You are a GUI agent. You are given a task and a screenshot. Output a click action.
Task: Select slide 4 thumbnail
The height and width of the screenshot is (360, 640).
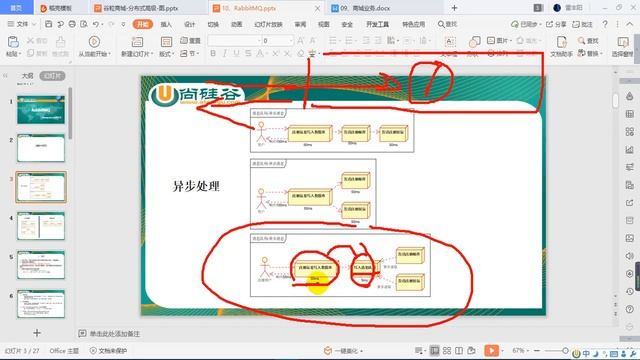pyautogui.click(x=41, y=226)
